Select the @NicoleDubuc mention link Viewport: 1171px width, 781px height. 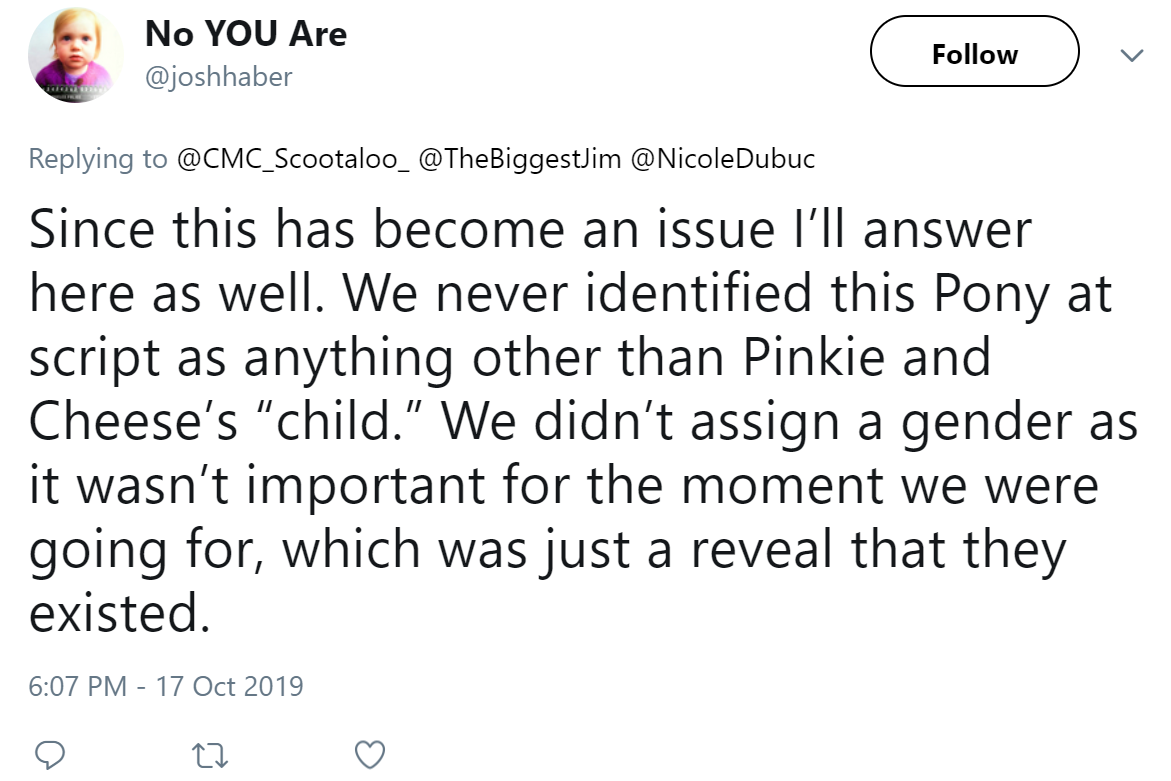coord(723,159)
